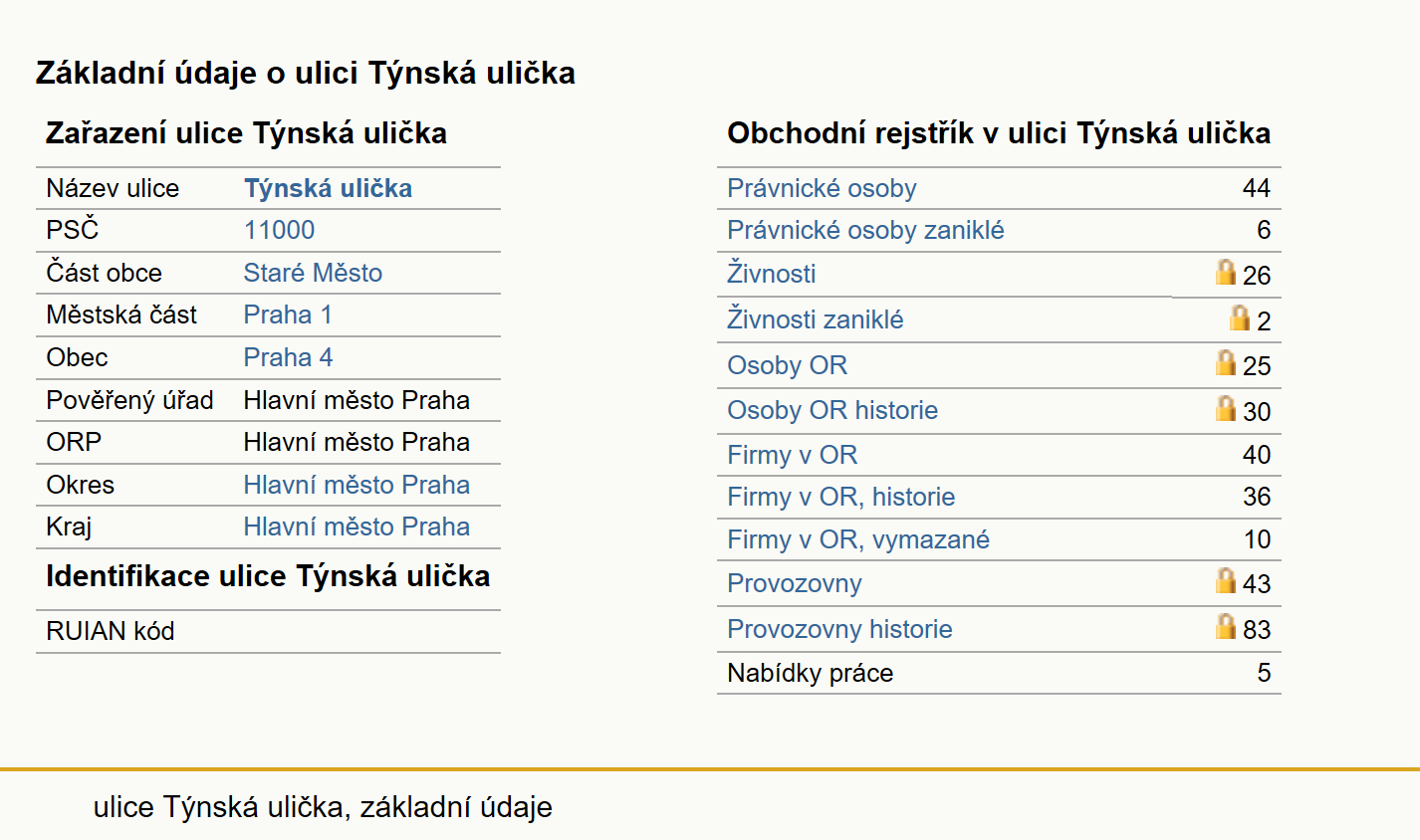Viewport: 1420px width, 840px height.
Task: Follow the Praha 4 obec link
Action: click(288, 357)
